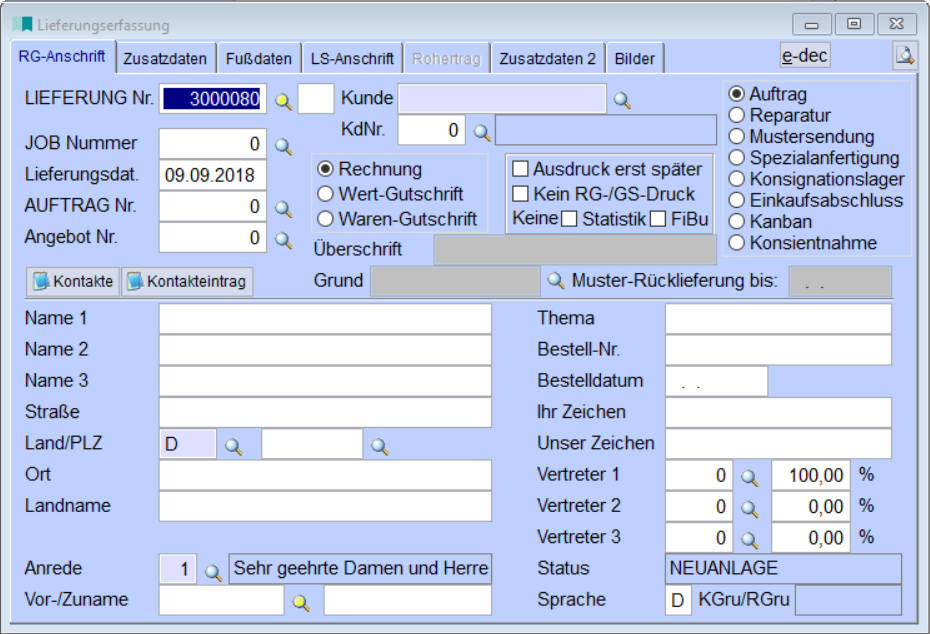Open country lookup next to Land/PLZ code
This screenshot has height=634, width=930.
pyautogui.click(x=233, y=446)
